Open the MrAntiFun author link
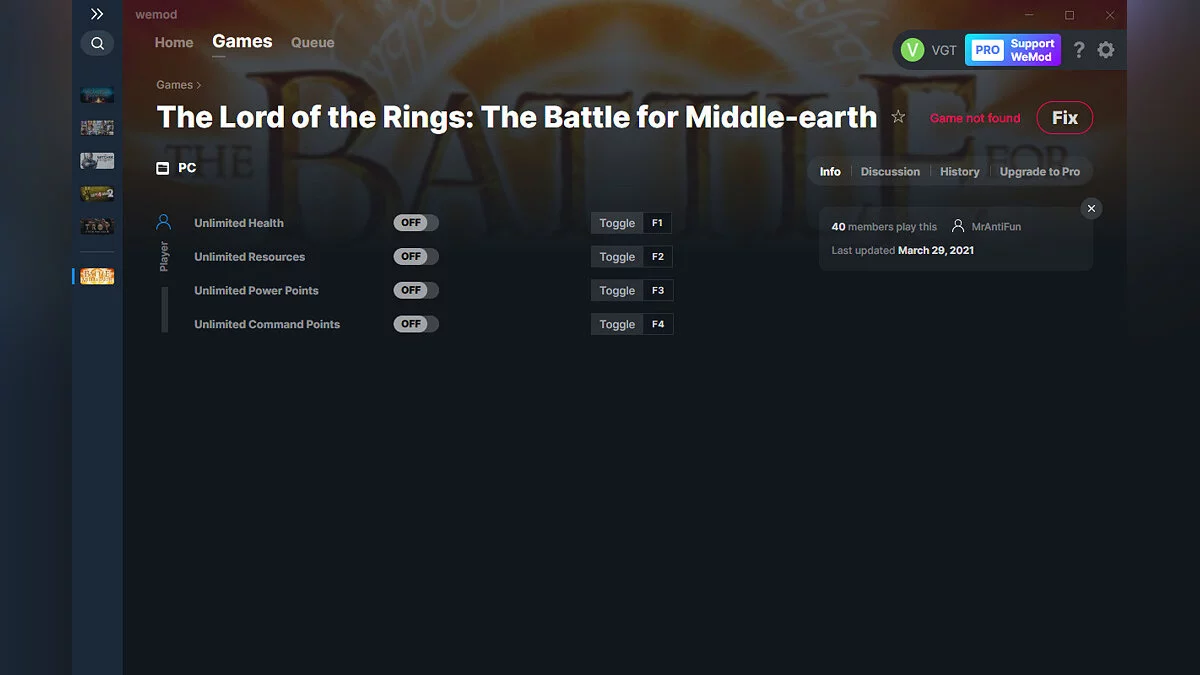The image size is (1200, 675). point(996,227)
